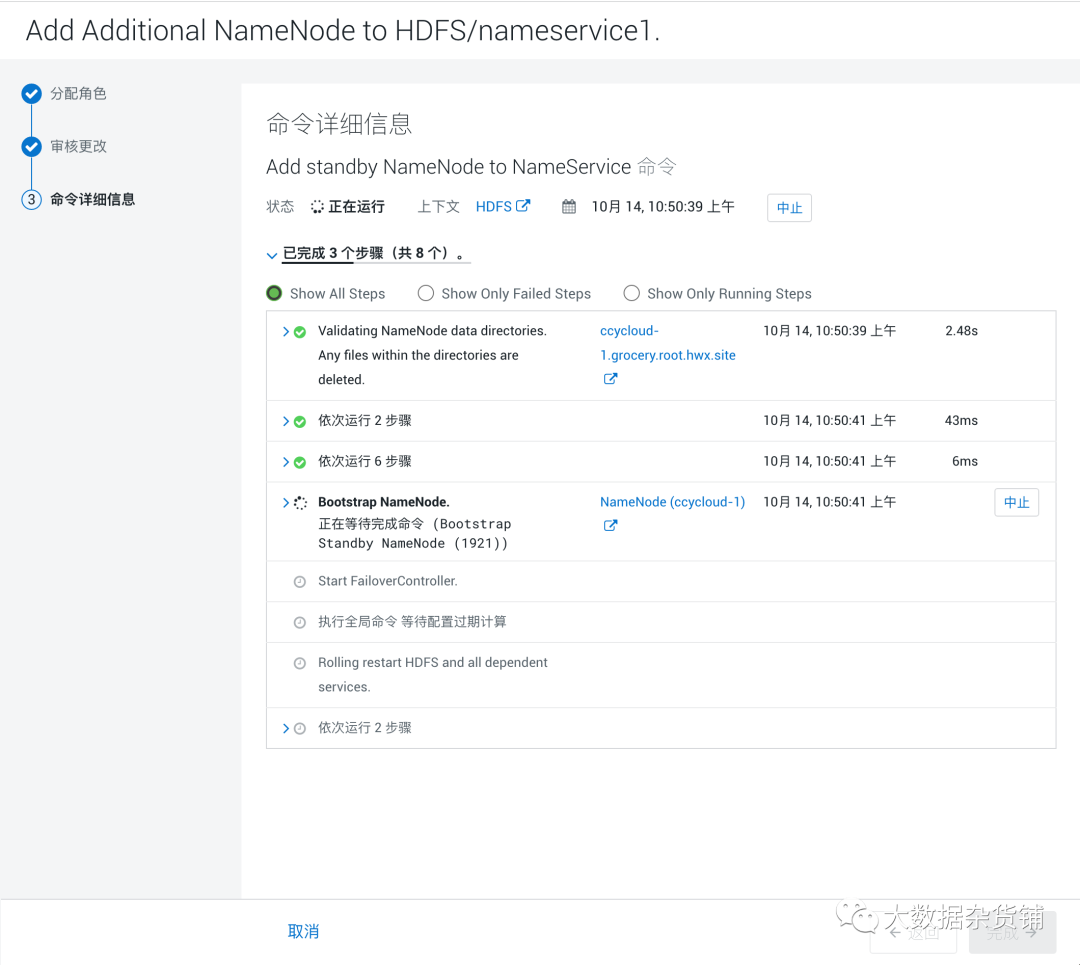Image resolution: width=1080 pixels, height=965 pixels.
Task: Open the NameNode (ccycloud-1) role link
Action: 672,502
